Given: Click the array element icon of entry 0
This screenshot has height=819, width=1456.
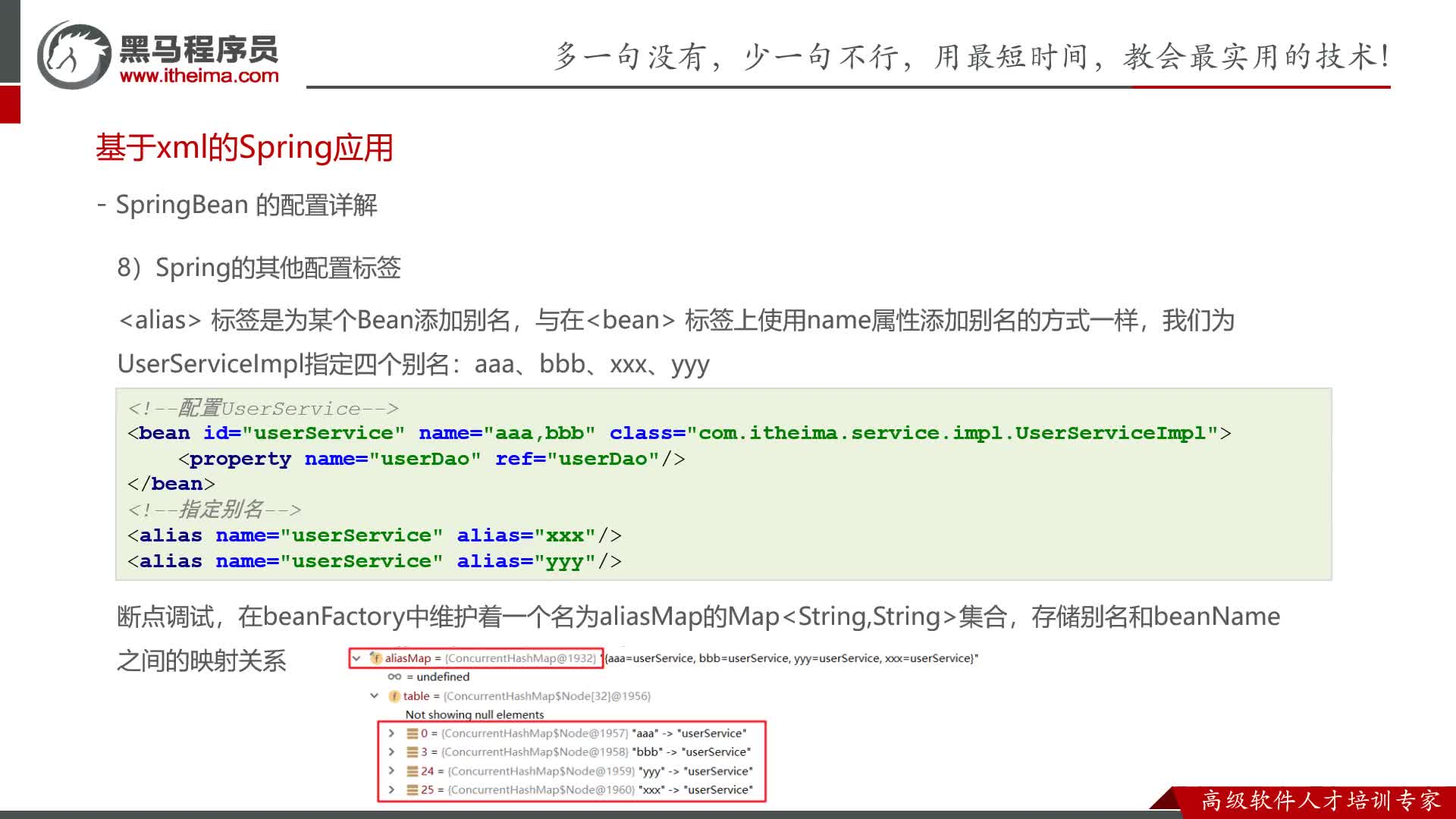Looking at the screenshot, I should [413, 733].
